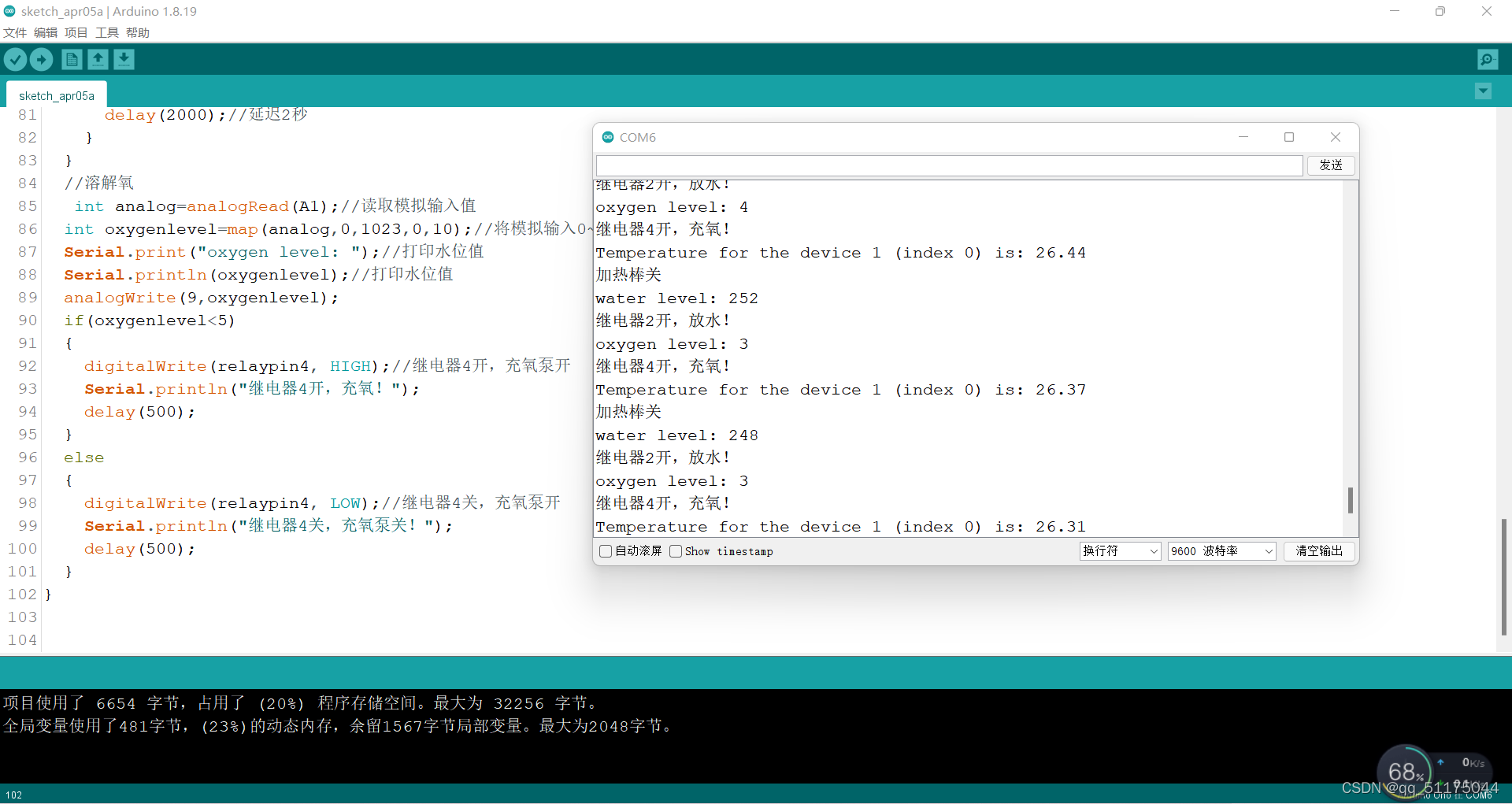The image size is (1512, 804).
Task: Maximize the COM6 serial monitor window
Action: tap(1289, 137)
